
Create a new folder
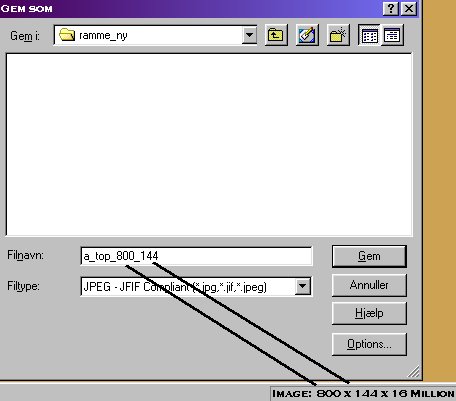click(x=338, y=35)
